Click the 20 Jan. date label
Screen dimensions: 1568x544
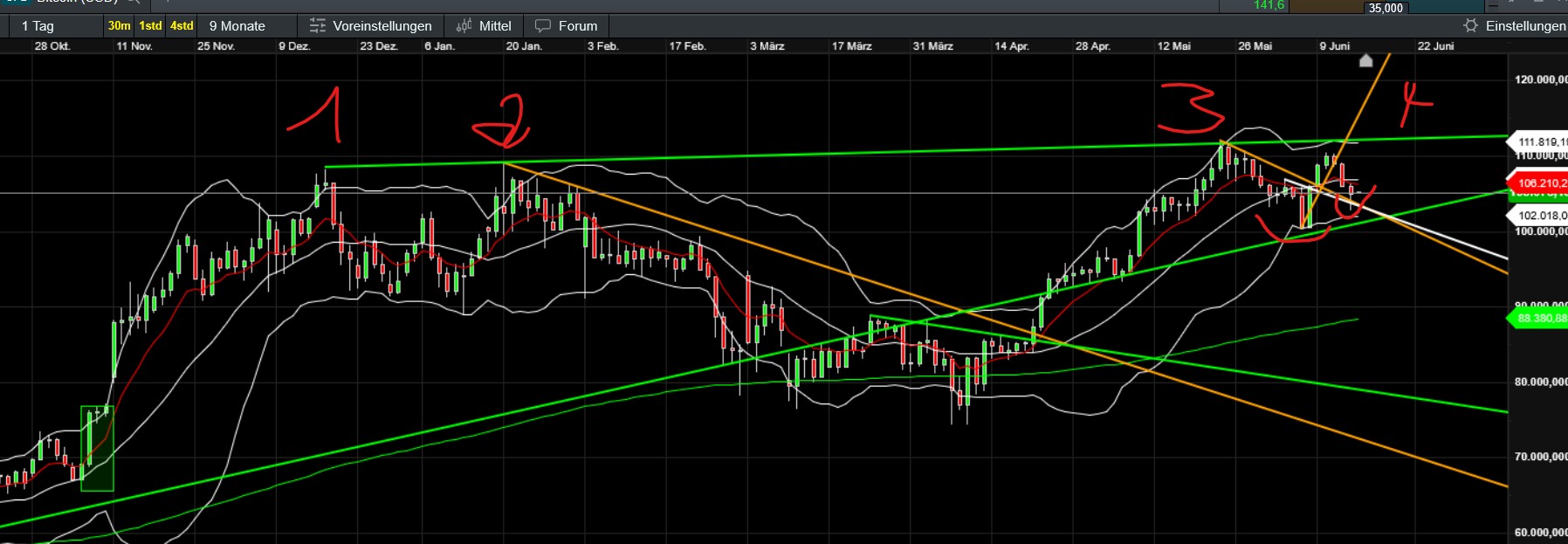524,46
